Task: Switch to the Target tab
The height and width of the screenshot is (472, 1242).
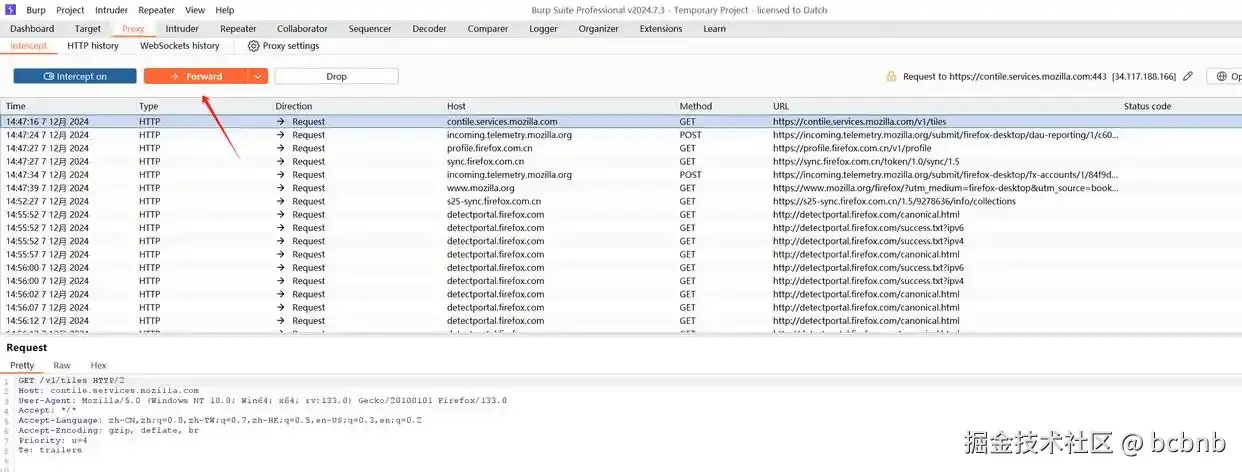Action: [x=88, y=29]
